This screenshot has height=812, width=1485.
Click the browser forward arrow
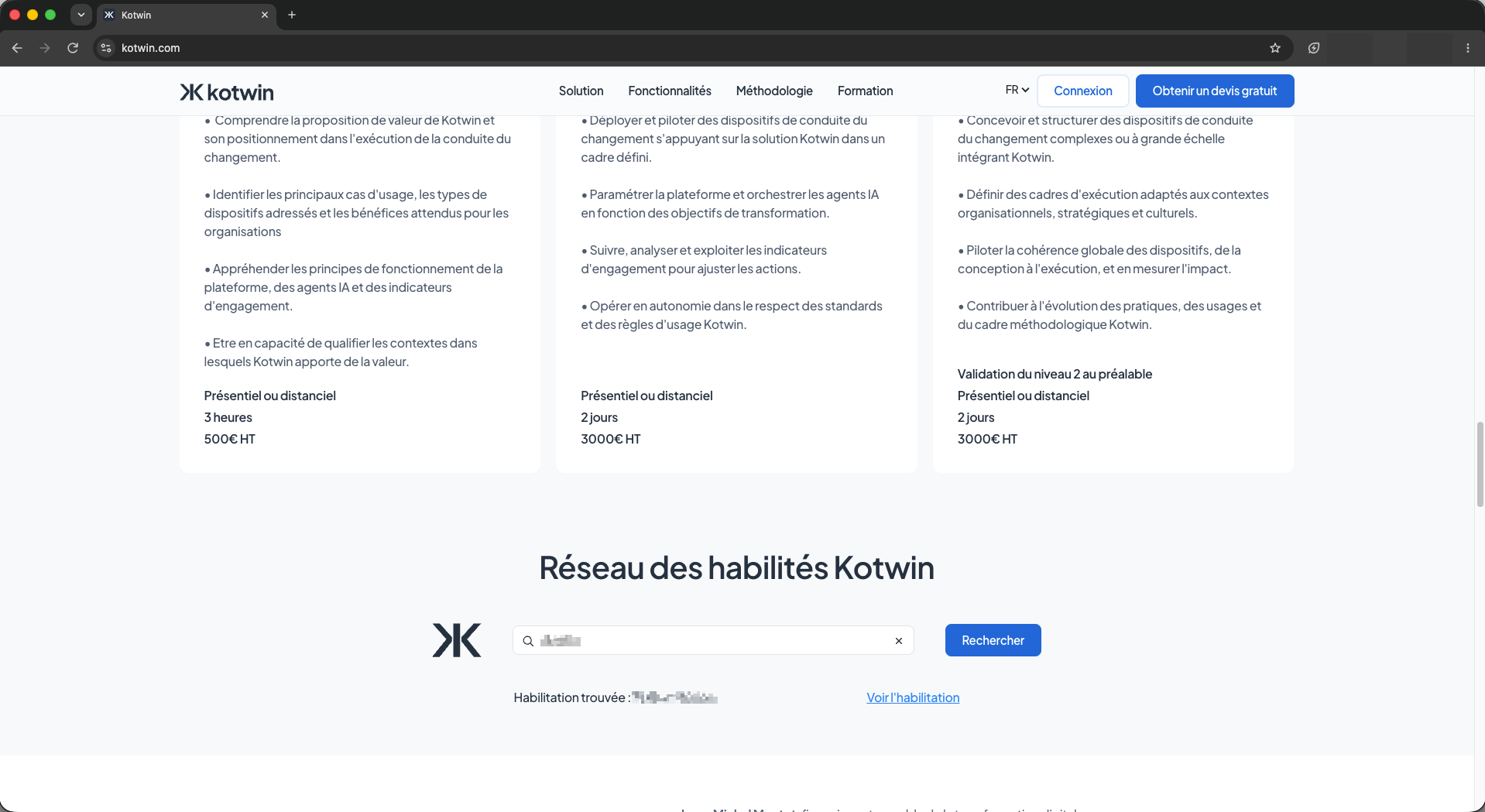(45, 48)
